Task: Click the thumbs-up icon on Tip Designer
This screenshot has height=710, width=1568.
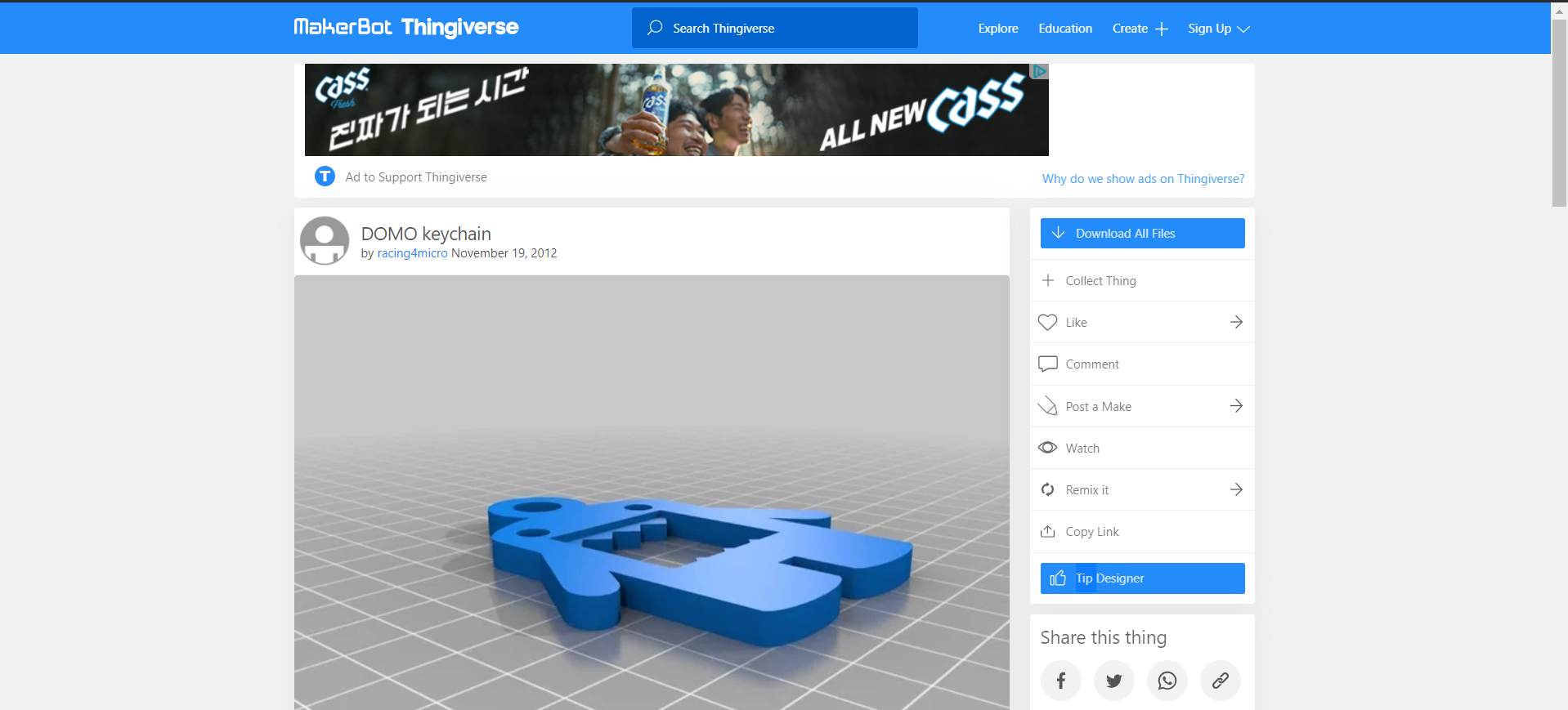Action: click(1058, 578)
